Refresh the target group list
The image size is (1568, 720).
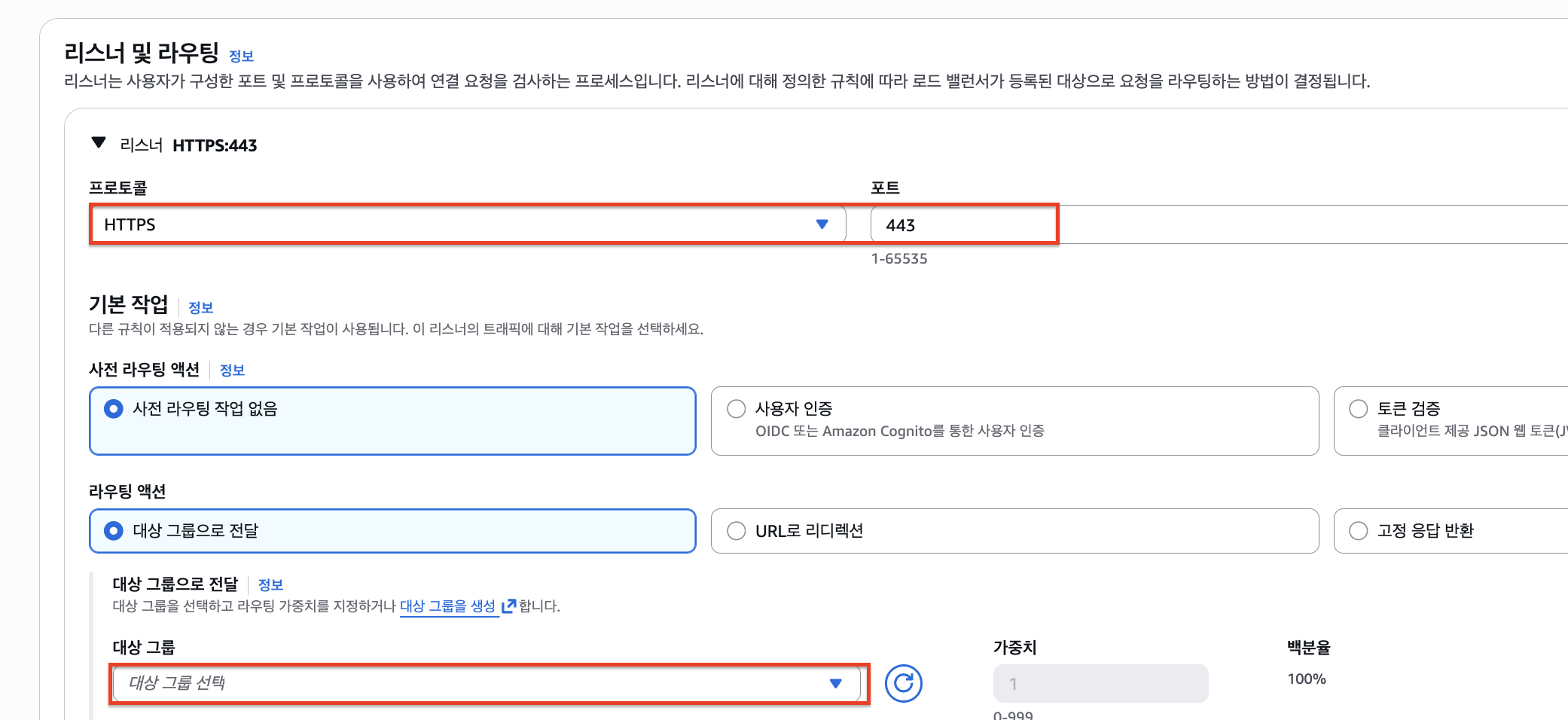(903, 683)
